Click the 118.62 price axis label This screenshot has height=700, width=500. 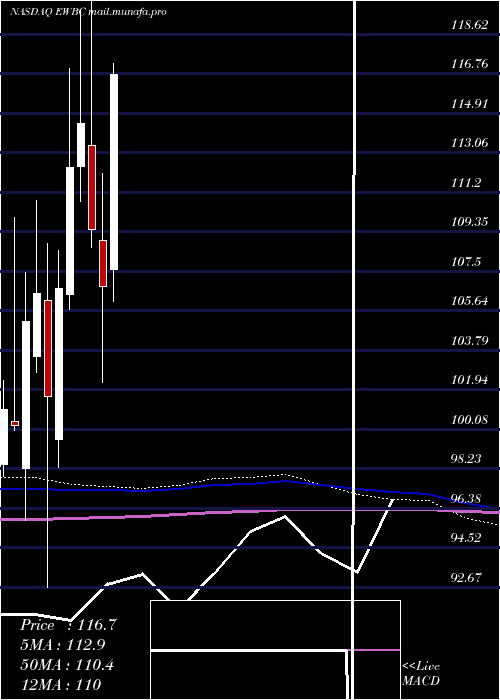[x=470, y=25]
